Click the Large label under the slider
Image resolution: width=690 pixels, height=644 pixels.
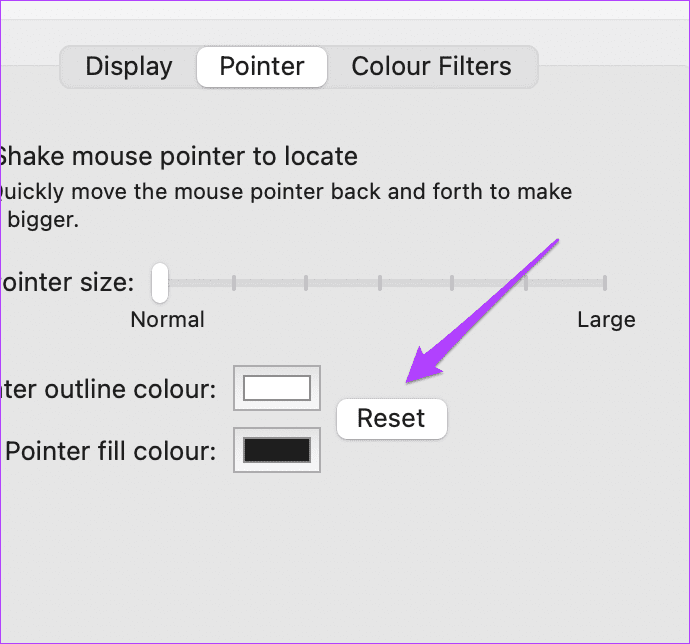click(606, 320)
